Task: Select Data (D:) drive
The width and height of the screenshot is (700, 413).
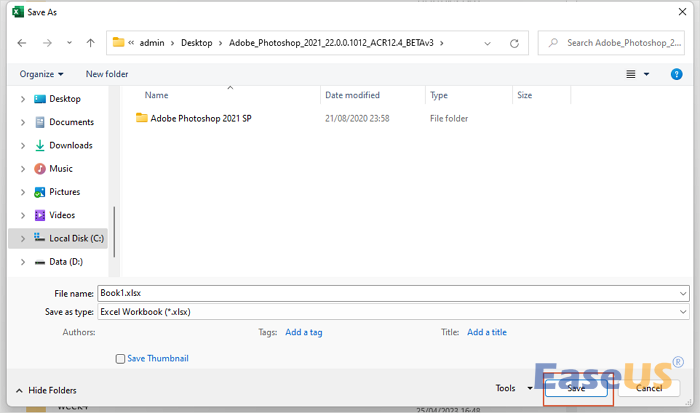Action: click(66, 262)
